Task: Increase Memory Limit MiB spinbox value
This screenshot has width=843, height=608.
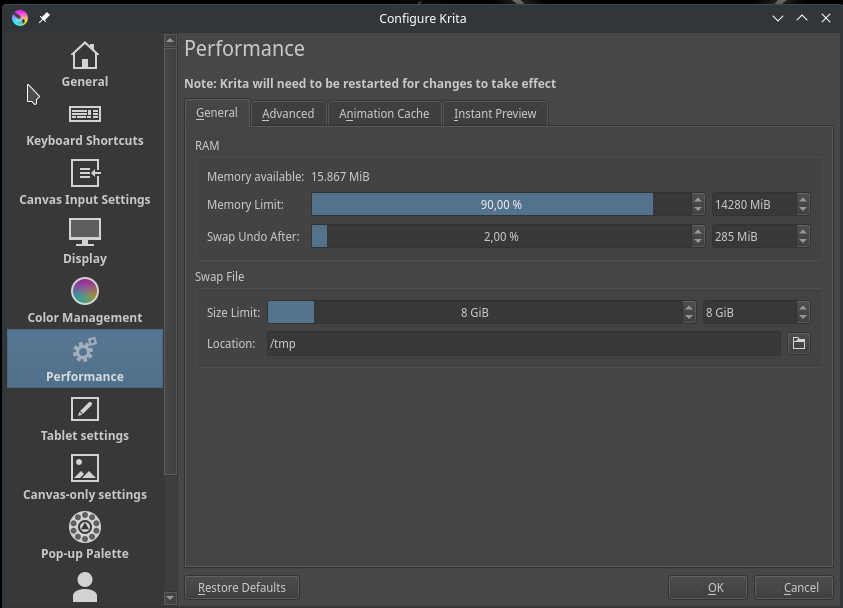Action: pyautogui.click(x=803, y=199)
